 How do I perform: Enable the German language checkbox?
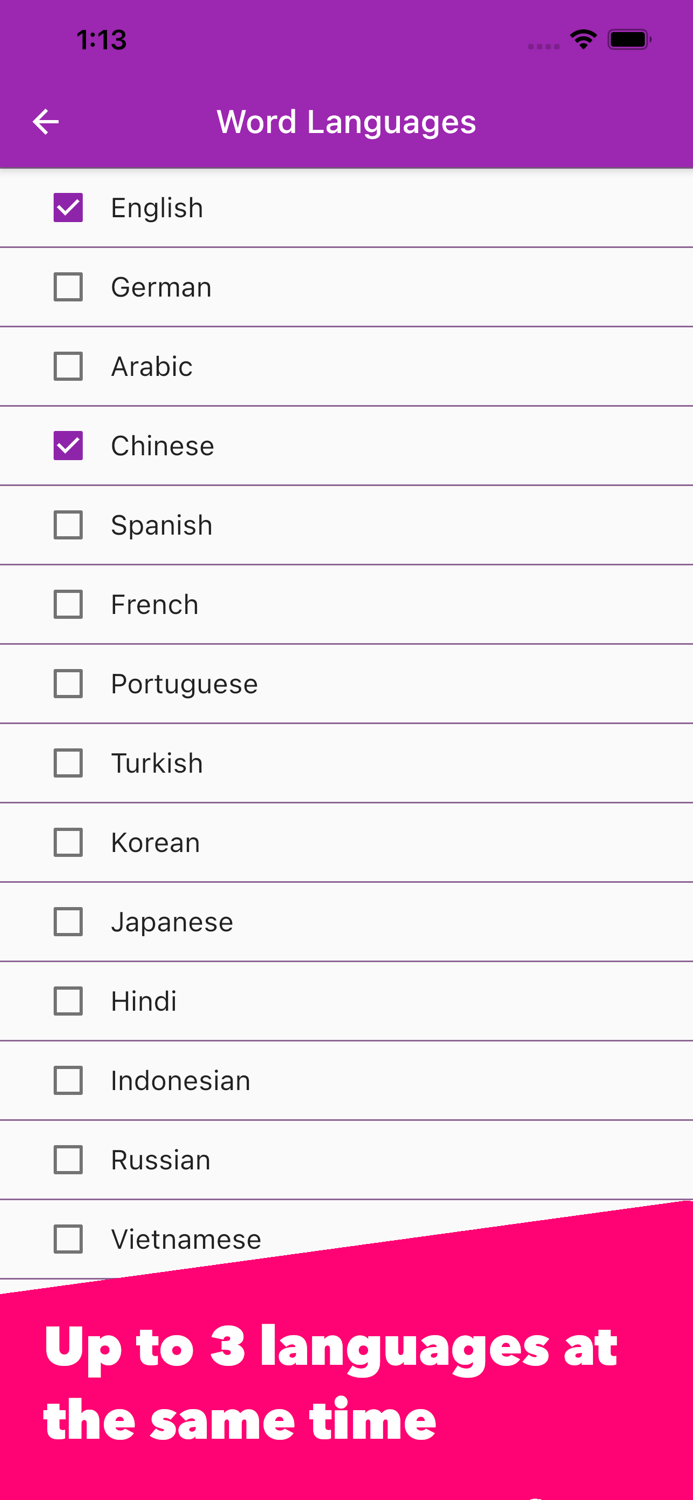(x=68, y=287)
